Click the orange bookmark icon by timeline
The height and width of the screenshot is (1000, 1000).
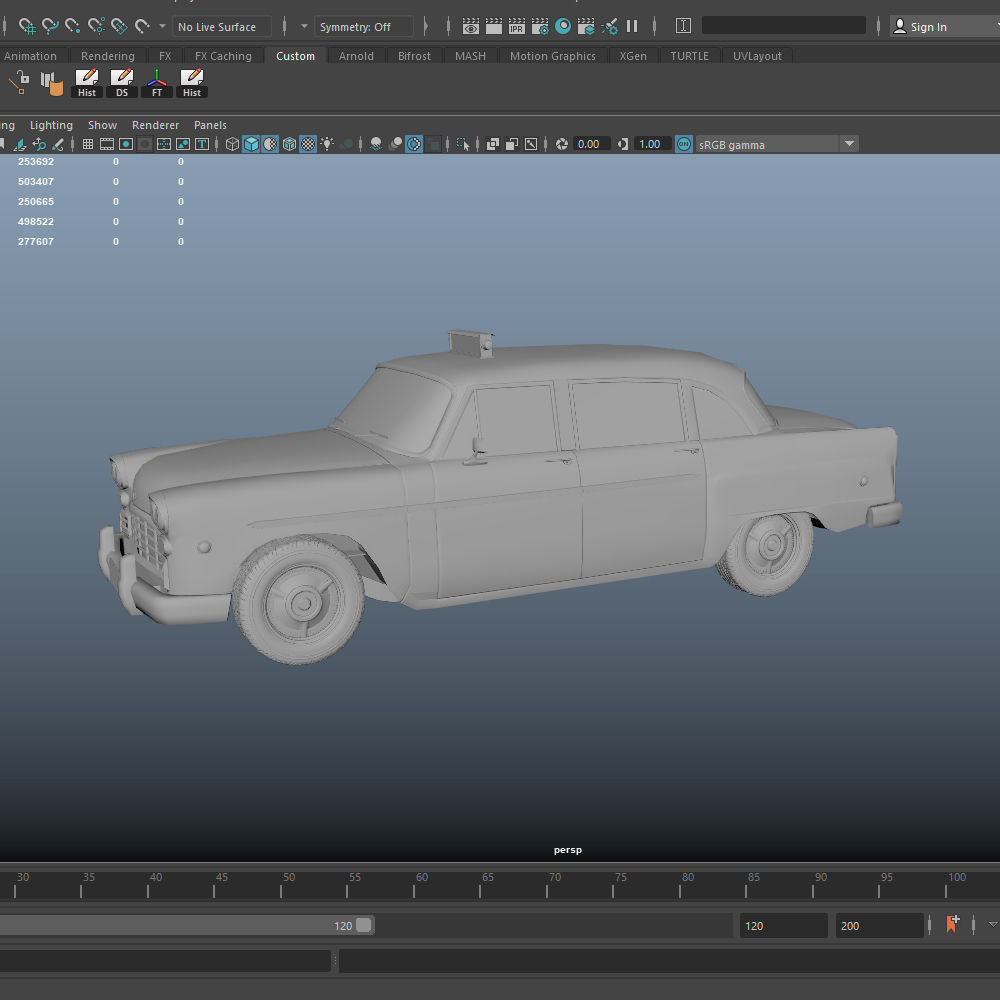pos(953,923)
